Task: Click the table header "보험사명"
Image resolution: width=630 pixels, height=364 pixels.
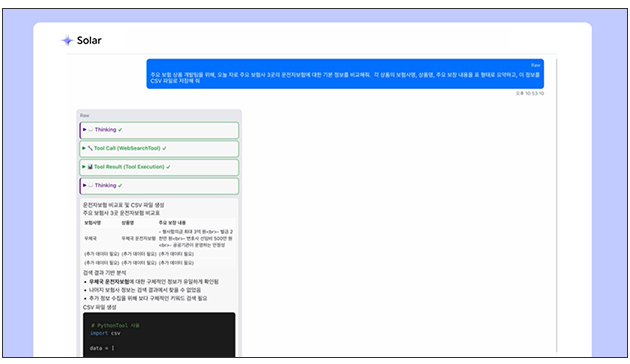Action: pyautogui.click(x=93, y=223)
